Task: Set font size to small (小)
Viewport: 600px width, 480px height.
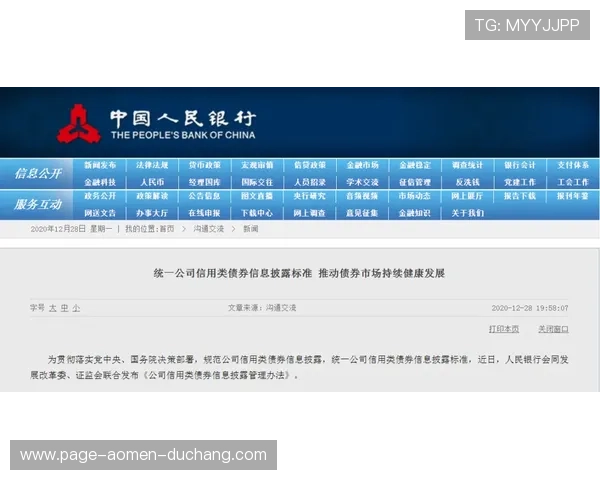Action: 76,308
